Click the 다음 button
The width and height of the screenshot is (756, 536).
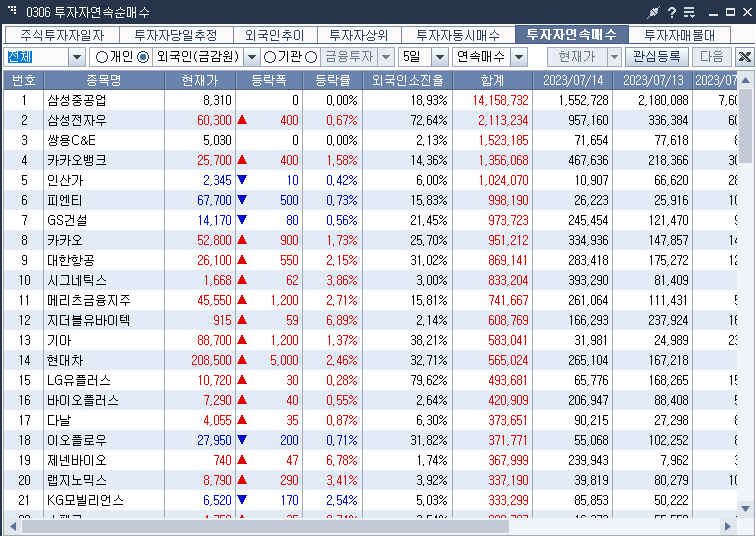point(712,57)
